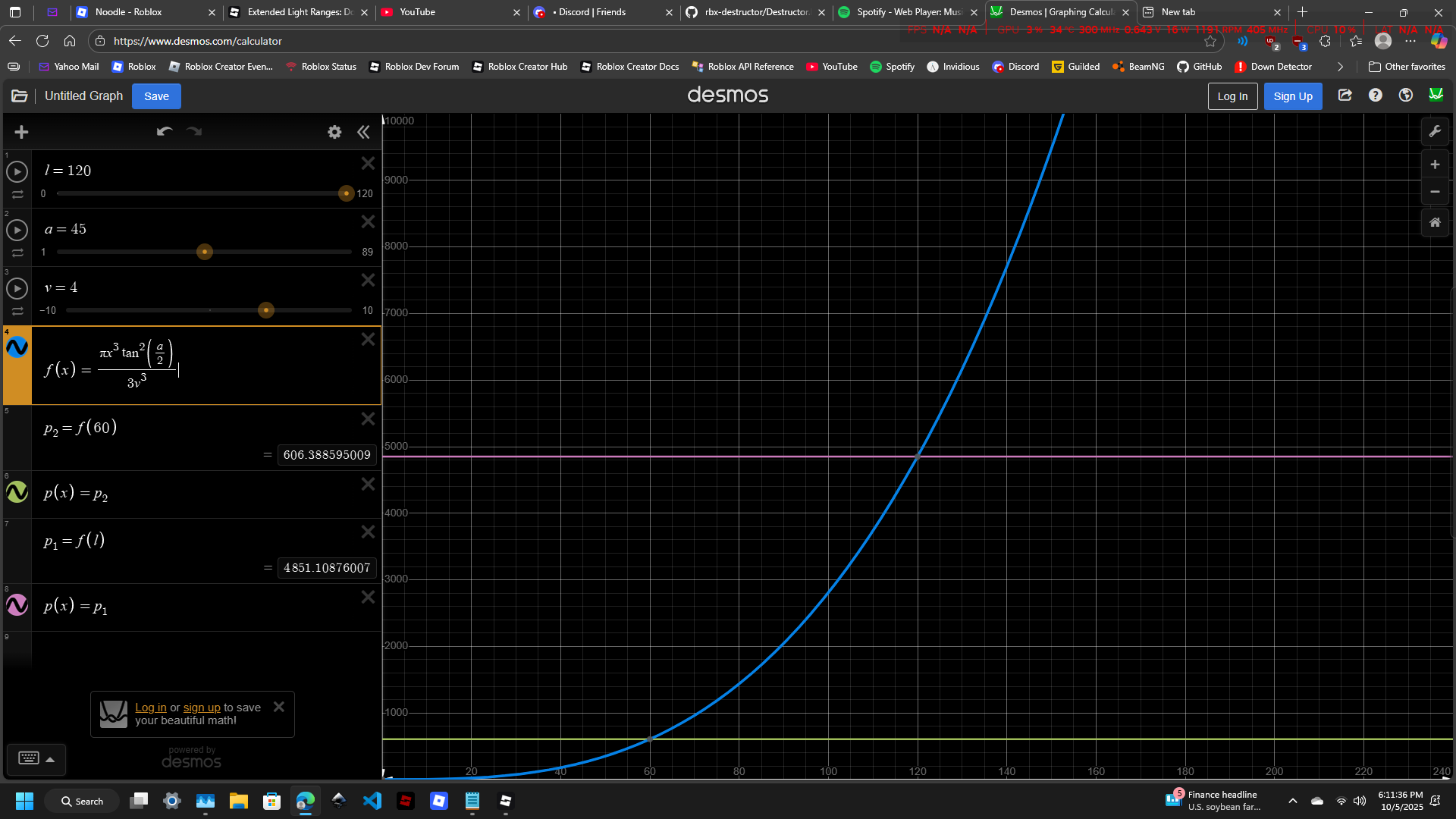1456x819 pixels.
Task: Expand the bookmarks bar overflow chevron
Action: pyautogui.click(x=1340, y=67)
